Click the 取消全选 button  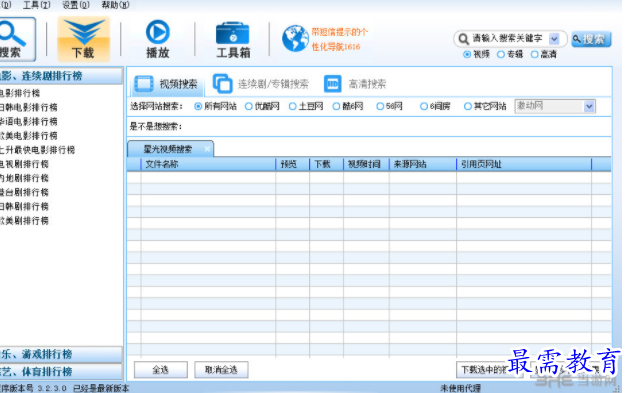click(x=221, y=370)
